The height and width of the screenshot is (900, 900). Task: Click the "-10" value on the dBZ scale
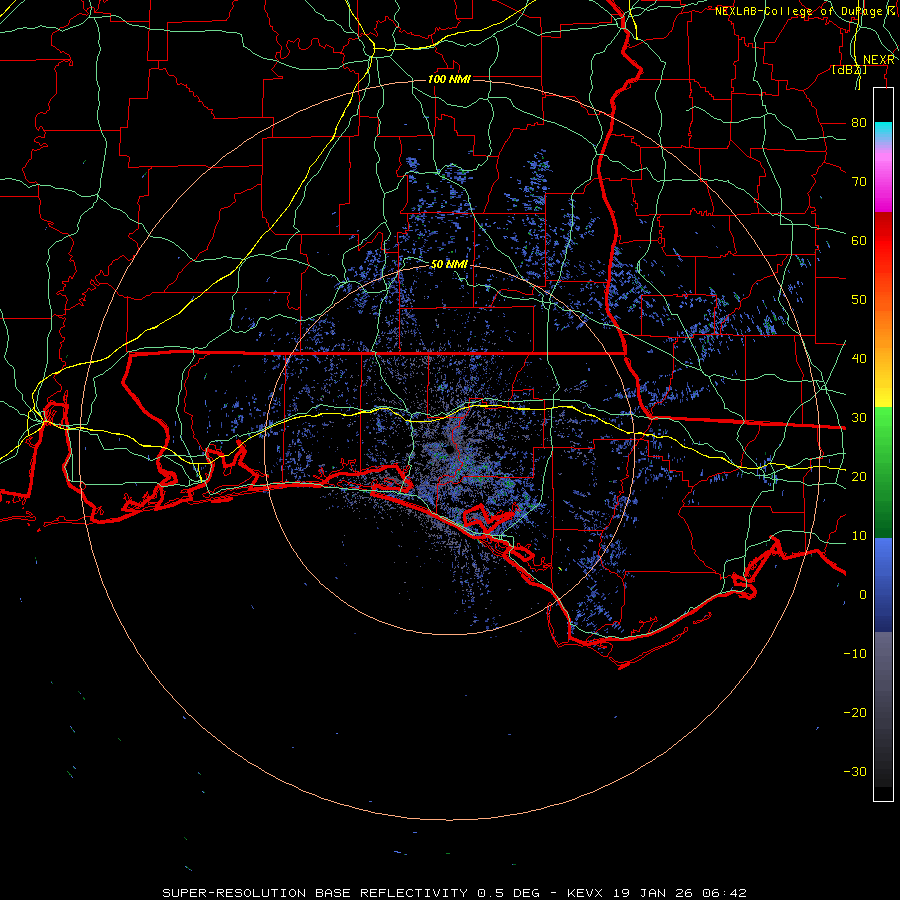855,654
